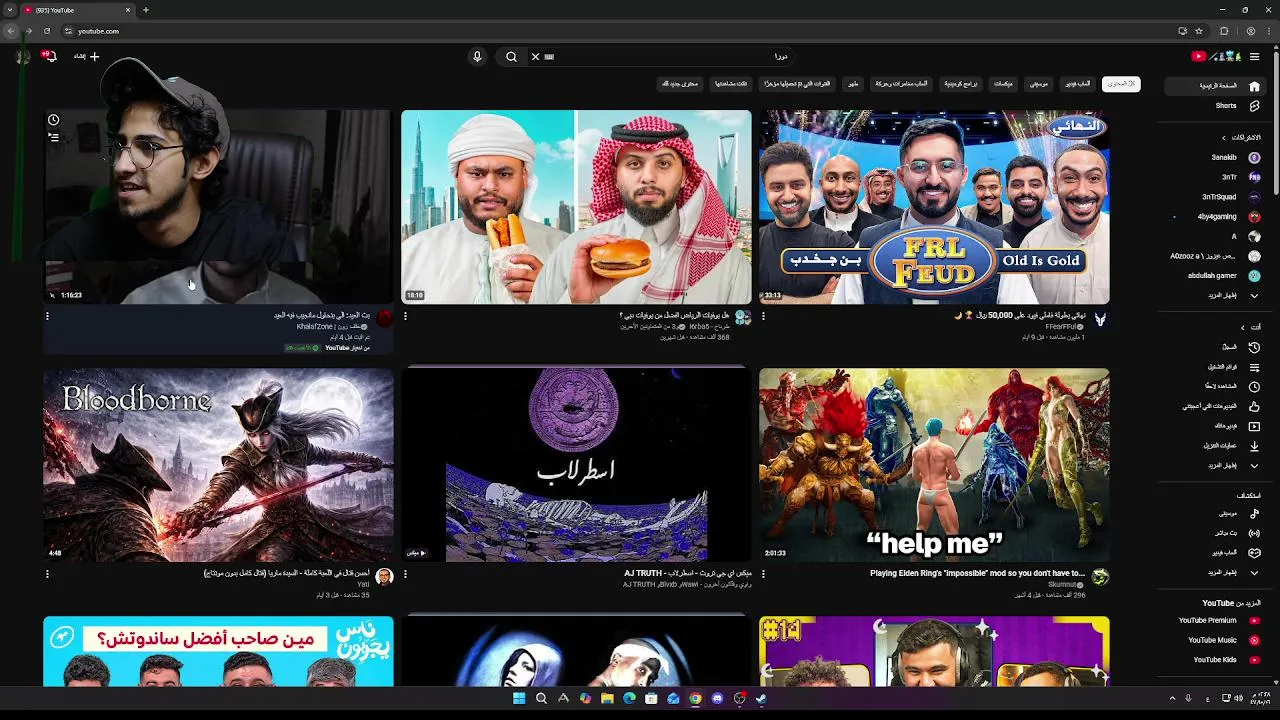Select the All filter chip
The width and height of the screenshot is (1280, 720).
pyautogui.click(x=1121, y=84)
